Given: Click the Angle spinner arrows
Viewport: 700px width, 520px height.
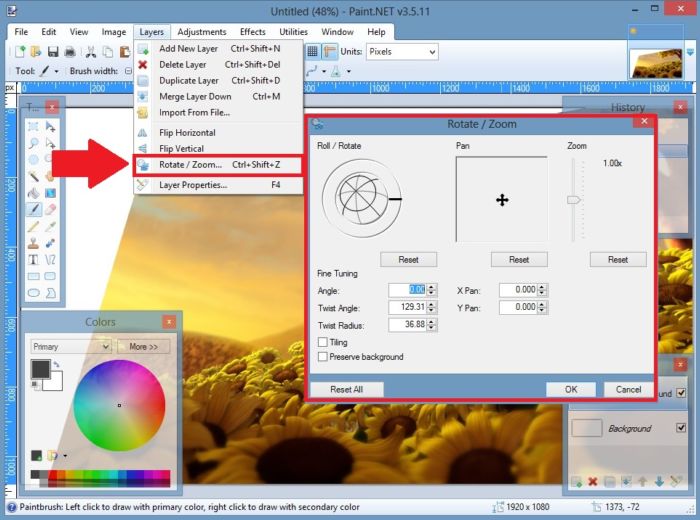Looking at the screenshot, I should [x=431, y=290].
